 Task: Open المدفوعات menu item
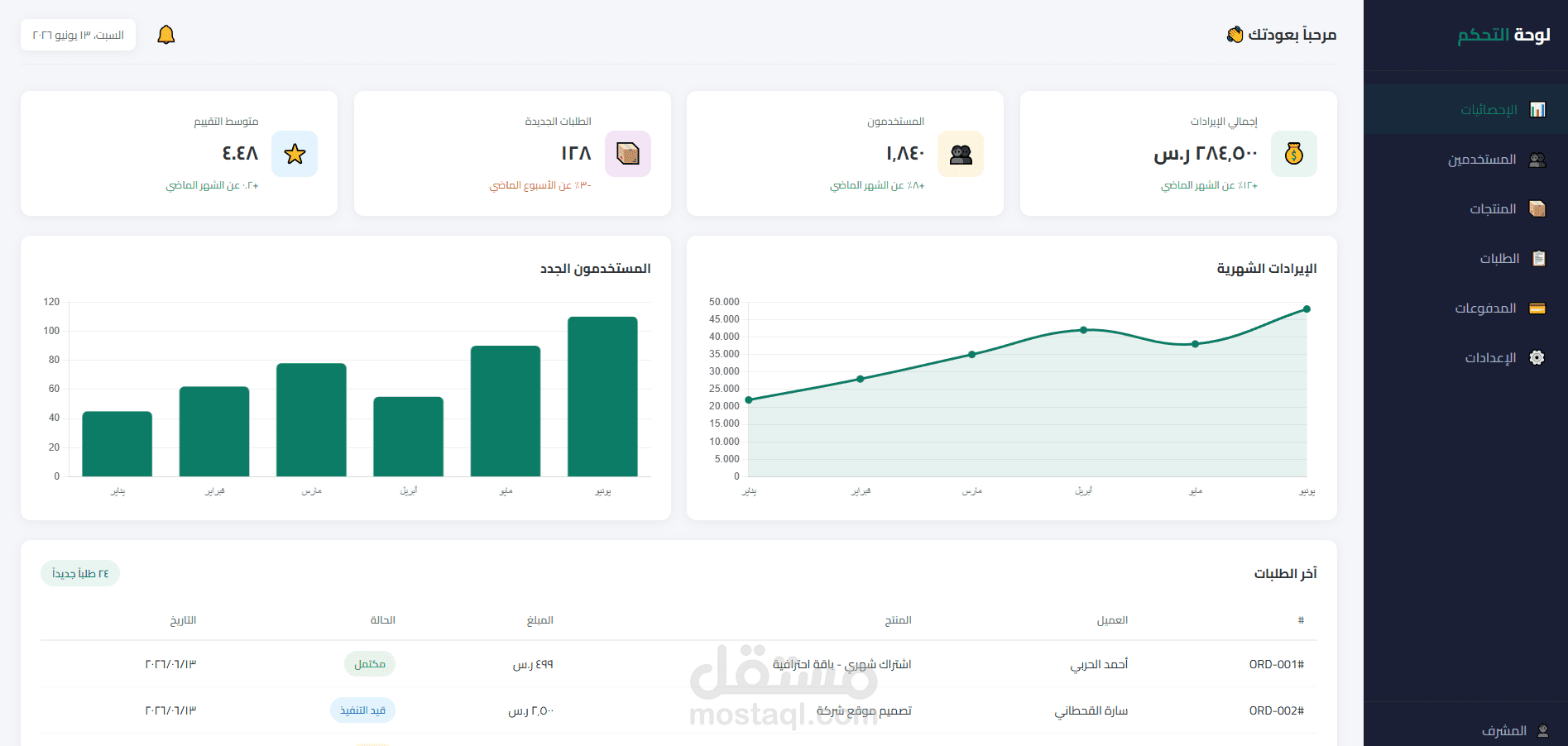click(x=1465, y=308)
